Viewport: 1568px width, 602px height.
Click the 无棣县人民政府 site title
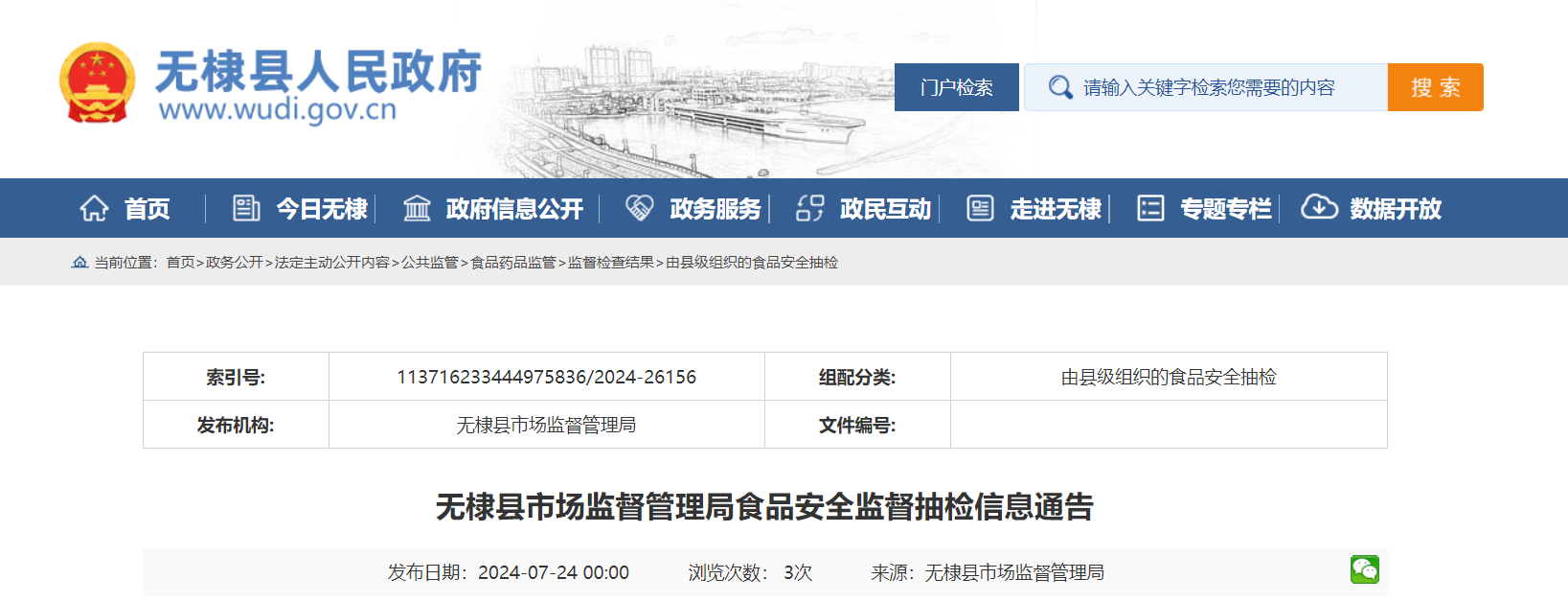point(318,72)
